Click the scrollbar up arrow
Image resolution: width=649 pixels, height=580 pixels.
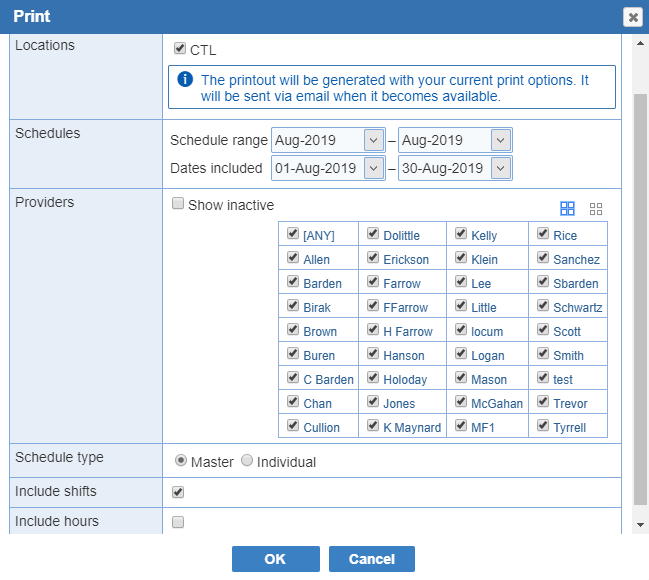(640, 43)
